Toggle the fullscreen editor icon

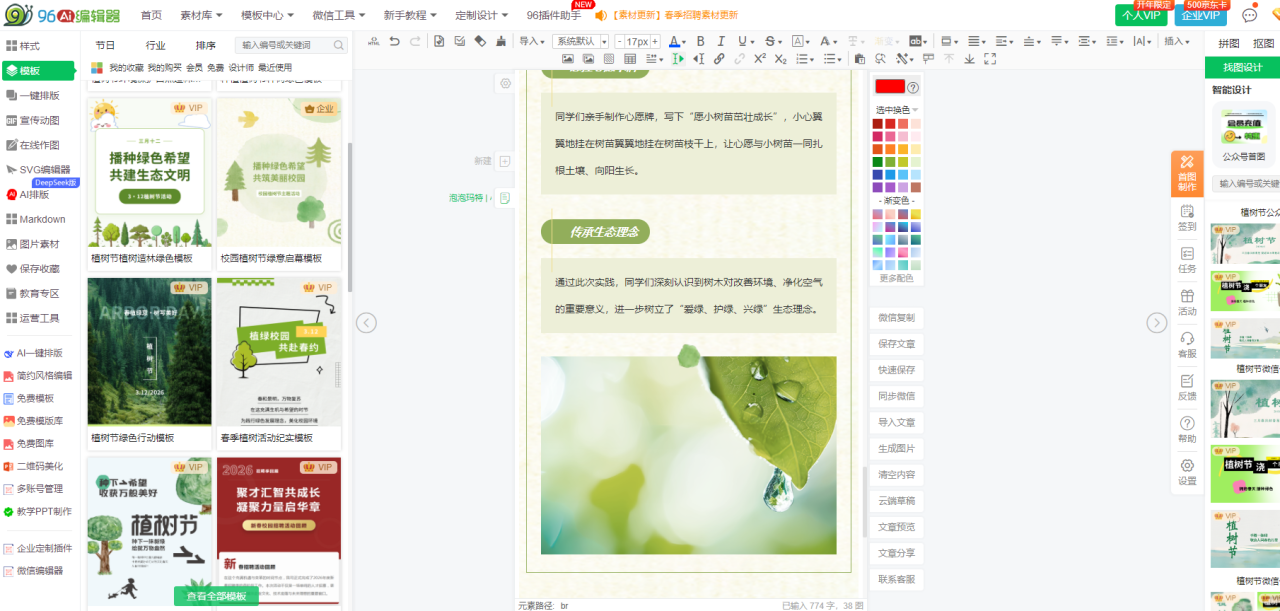tap(990, 59)
